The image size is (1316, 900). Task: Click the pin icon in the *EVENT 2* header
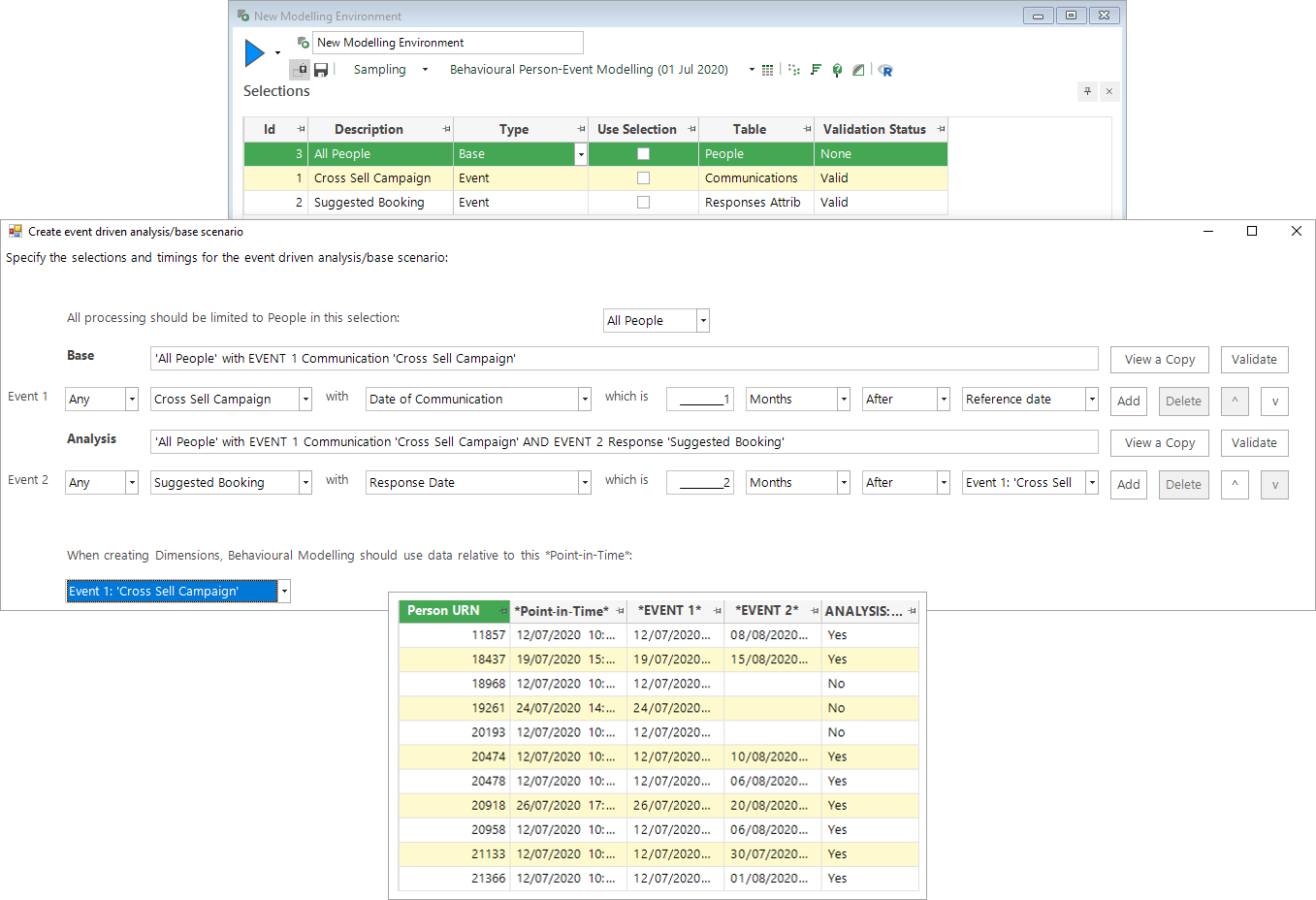click(814, 611)
